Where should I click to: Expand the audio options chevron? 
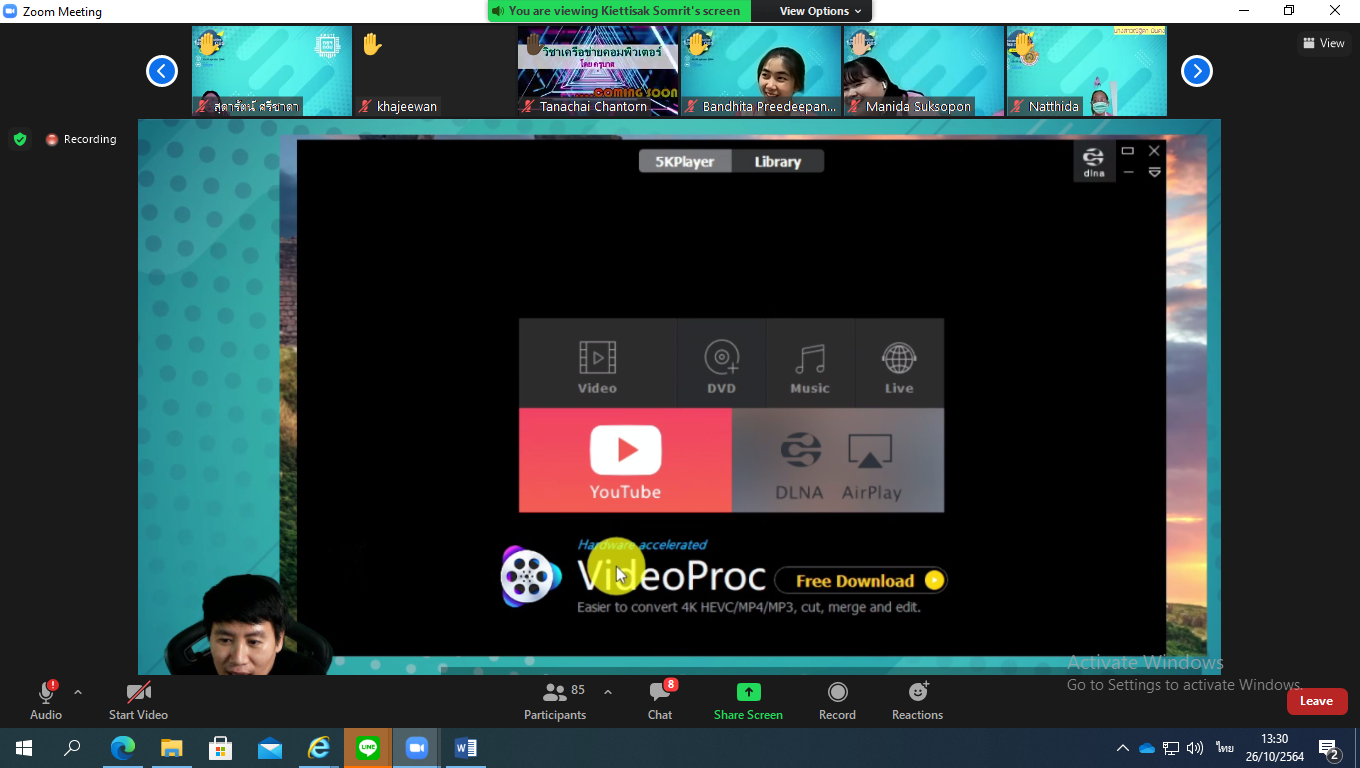click(78, 692)
